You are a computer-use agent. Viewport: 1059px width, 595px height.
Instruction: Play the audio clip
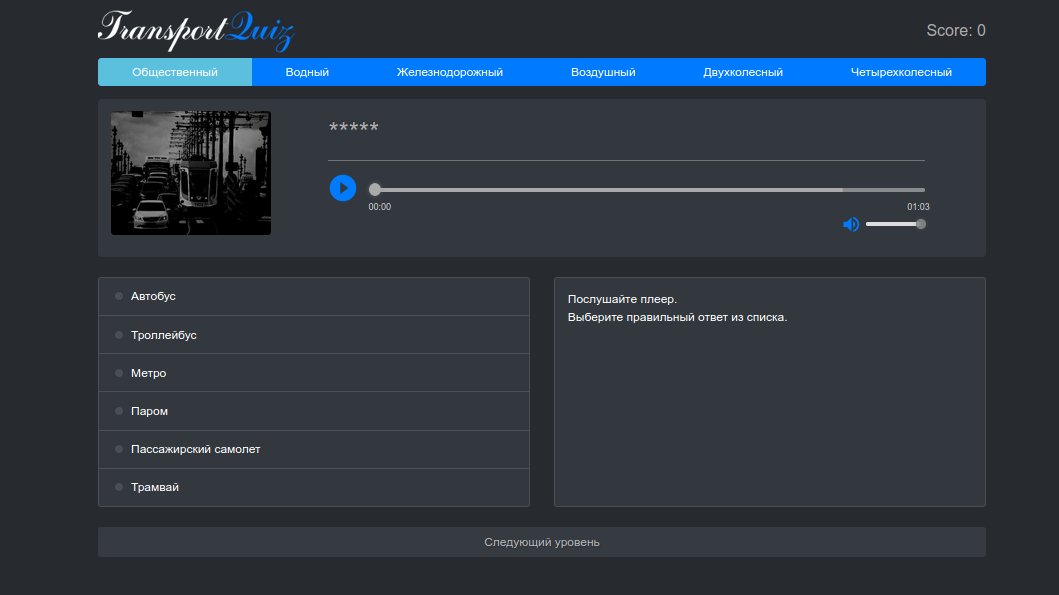pos(342,188)
